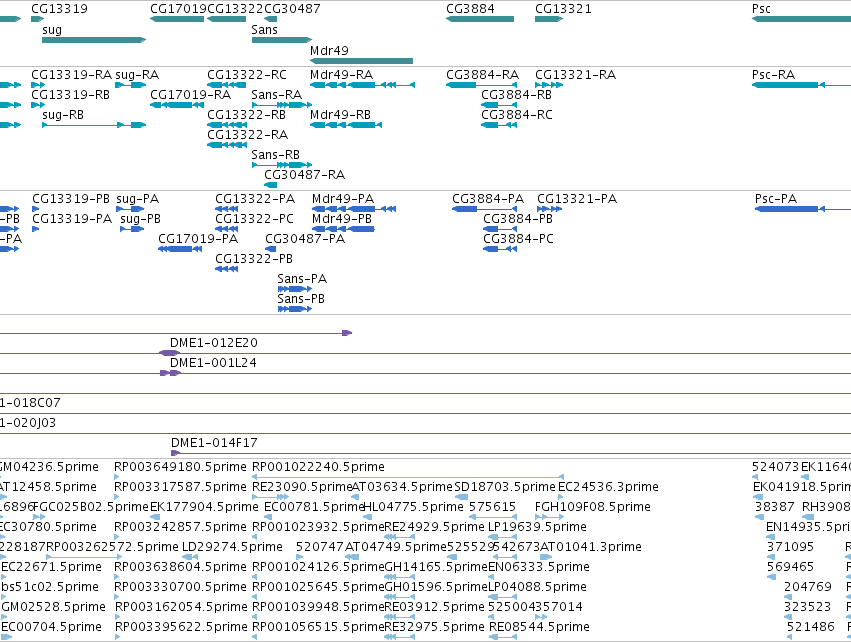Screen dimensions: 851x642
Task: Click the DME1-014F17 BAC clone label
Action: click(x=214, y=443)
